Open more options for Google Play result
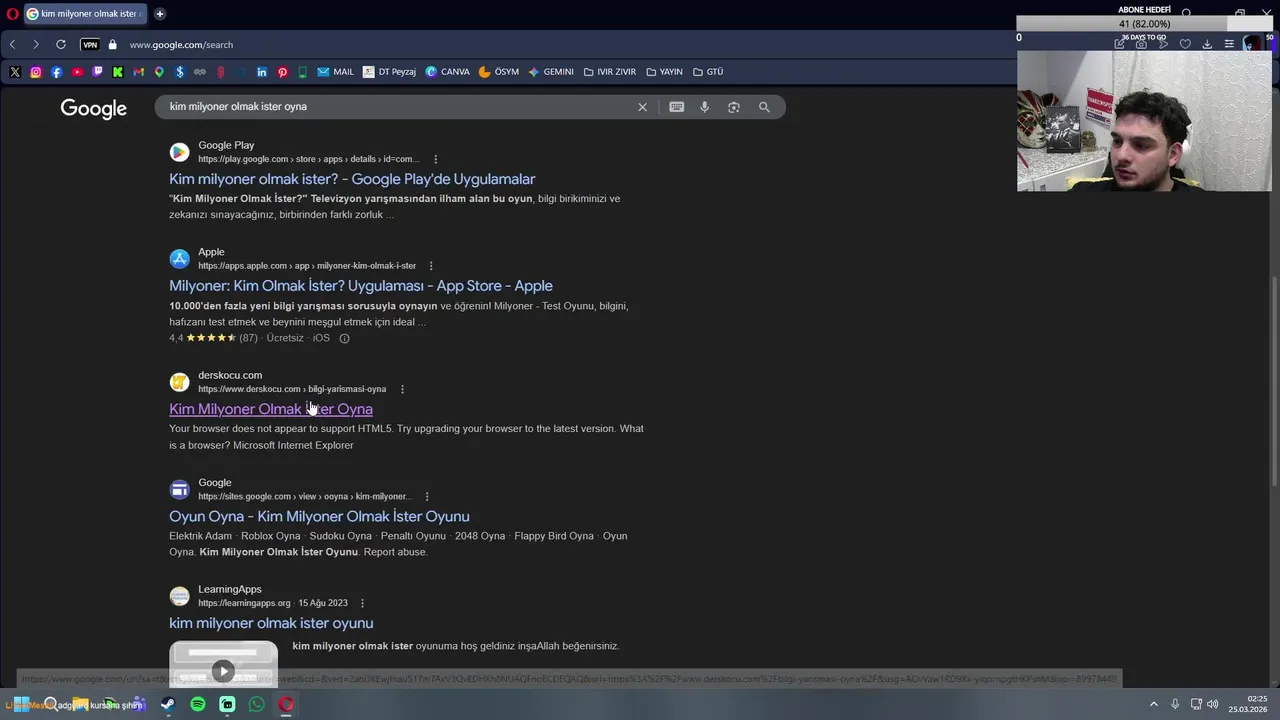Screen dimensions: 1280x720 [435, 159]
